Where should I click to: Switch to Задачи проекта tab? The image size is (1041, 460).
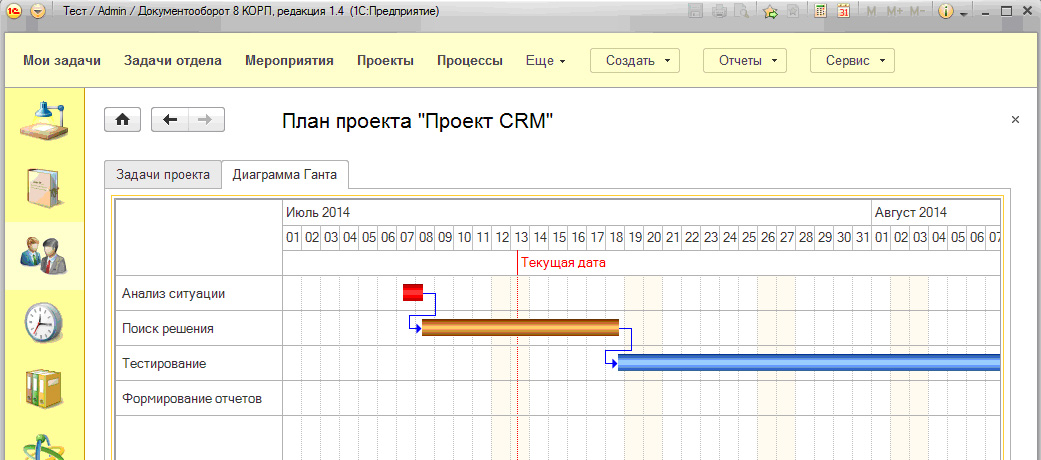point(162,174)
